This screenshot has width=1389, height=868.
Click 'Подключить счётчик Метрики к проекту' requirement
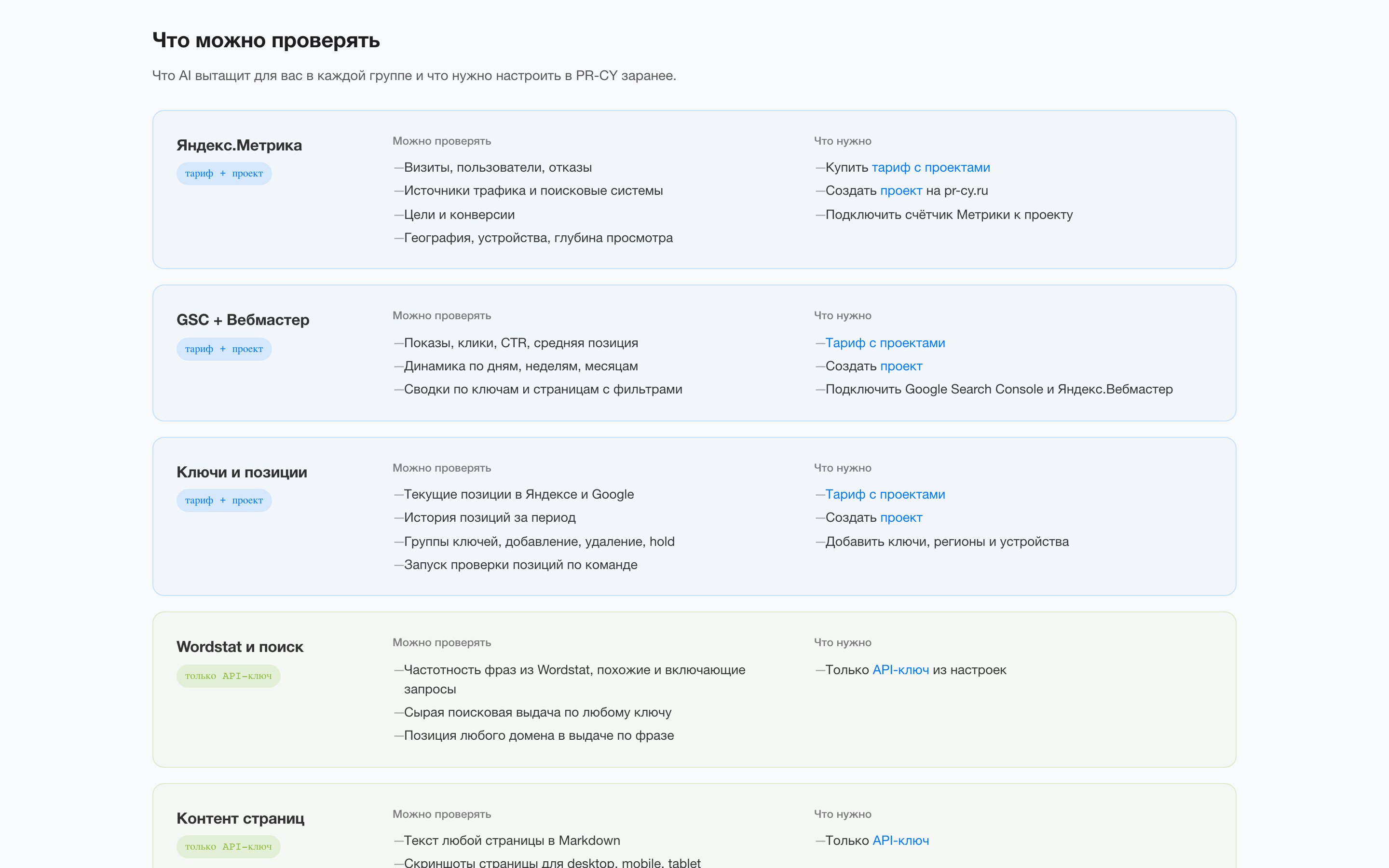(949, 215)
